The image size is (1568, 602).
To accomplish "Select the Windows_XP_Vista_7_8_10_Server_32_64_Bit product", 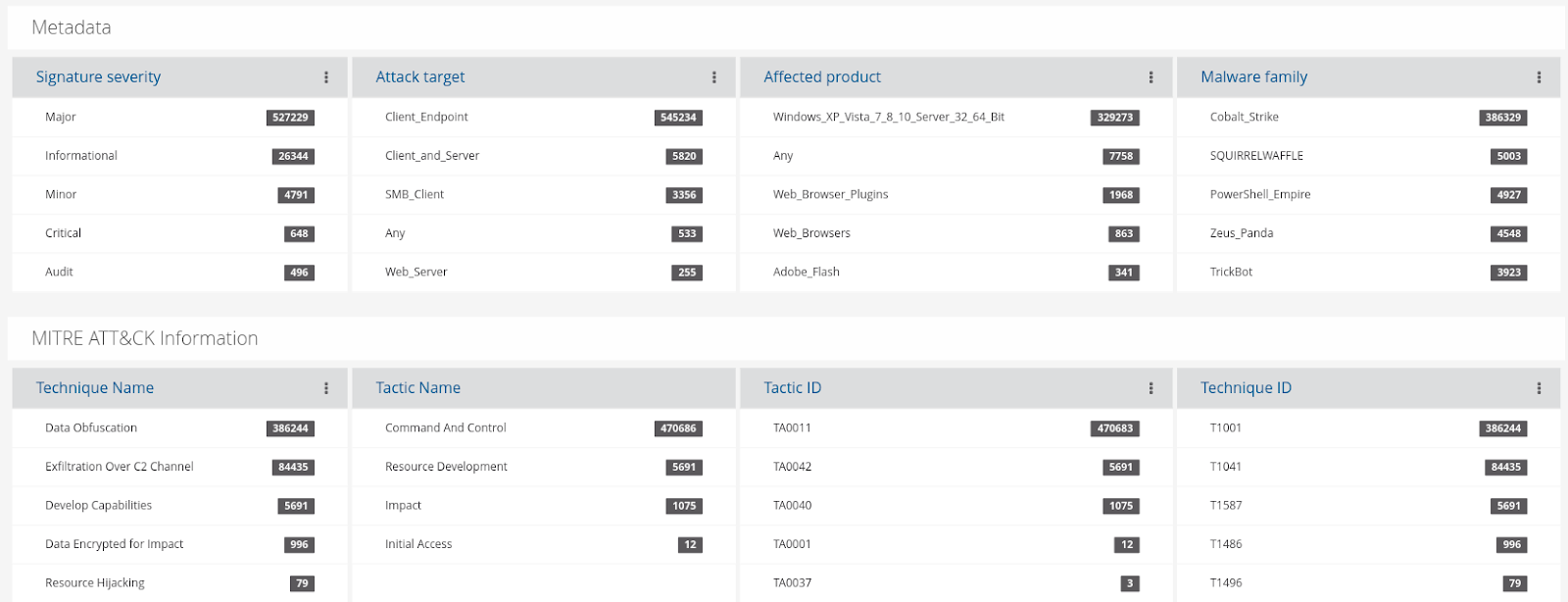I will click(x=956, y=117).
